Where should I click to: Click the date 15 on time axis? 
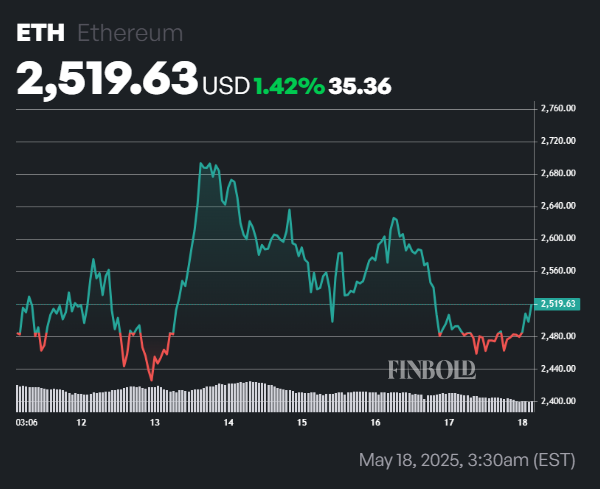[302, 422]
